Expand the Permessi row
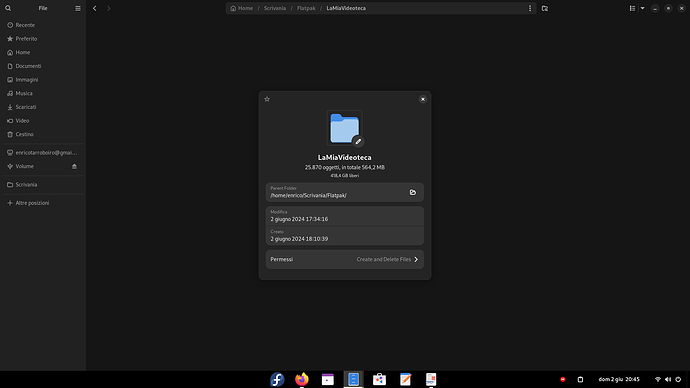The width and height of the screenshot is (690, 388). [x=345, y=260]
